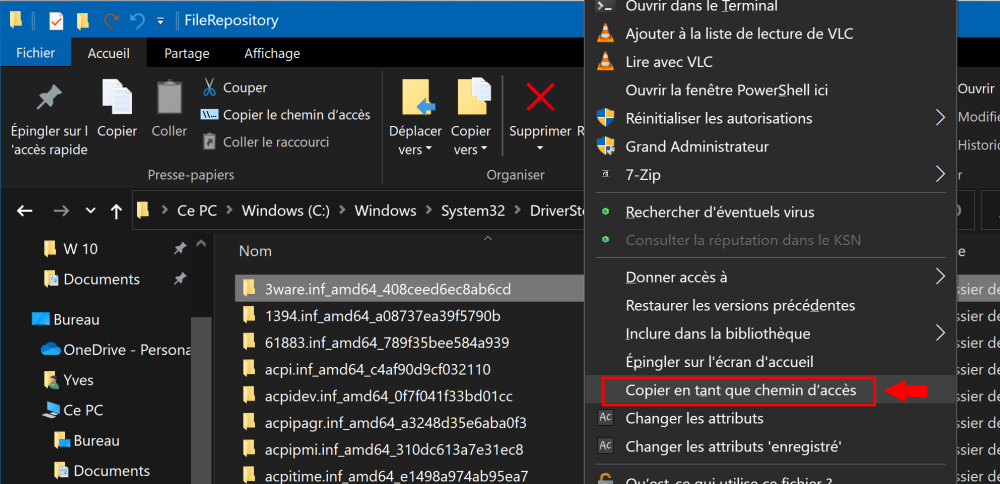
Task: Click the Déplacer vers folder icon
Action: click(x=418, y=97)
